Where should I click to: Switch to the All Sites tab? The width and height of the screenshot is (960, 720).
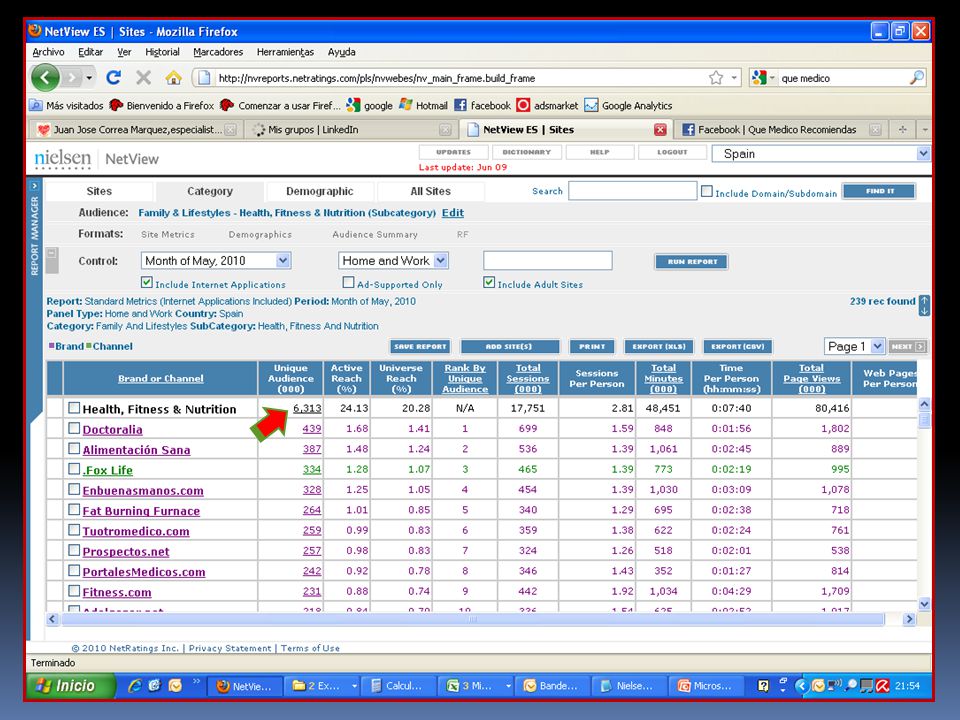[430, 191]
